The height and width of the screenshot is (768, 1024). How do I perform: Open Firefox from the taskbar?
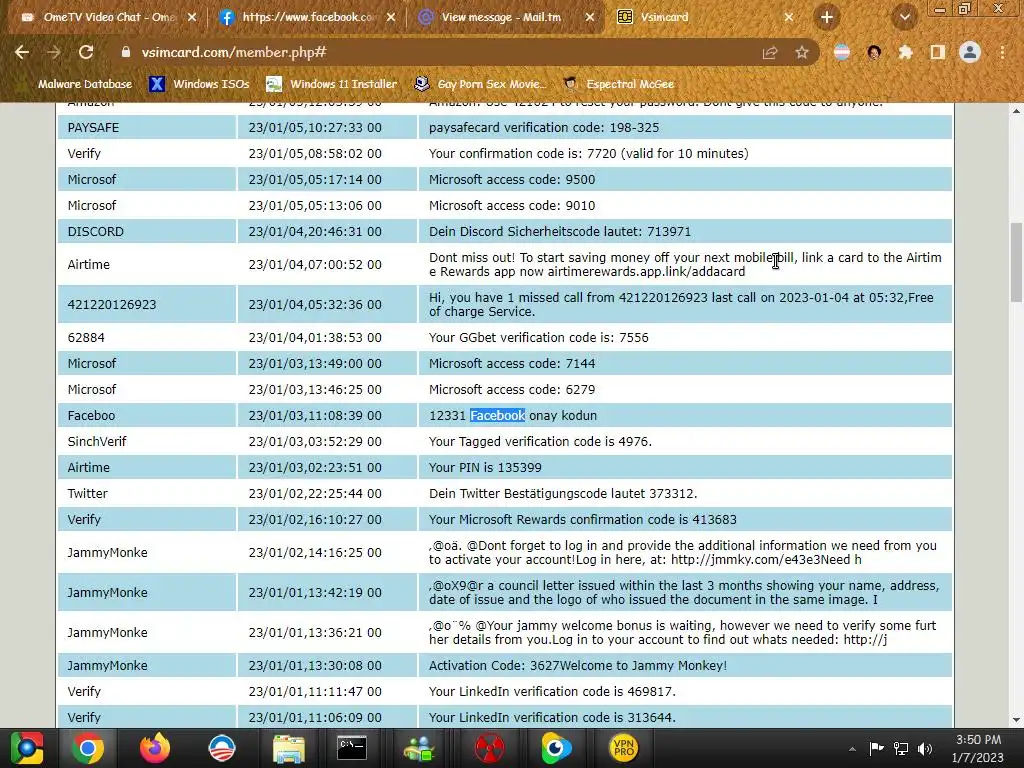155,748
